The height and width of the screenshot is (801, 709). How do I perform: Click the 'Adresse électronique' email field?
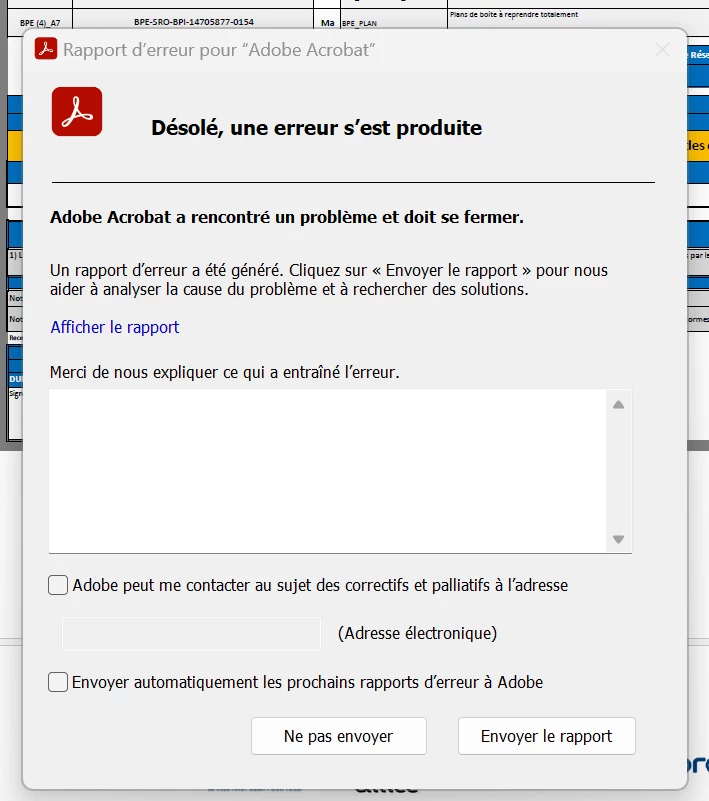(x=191, y=633)
